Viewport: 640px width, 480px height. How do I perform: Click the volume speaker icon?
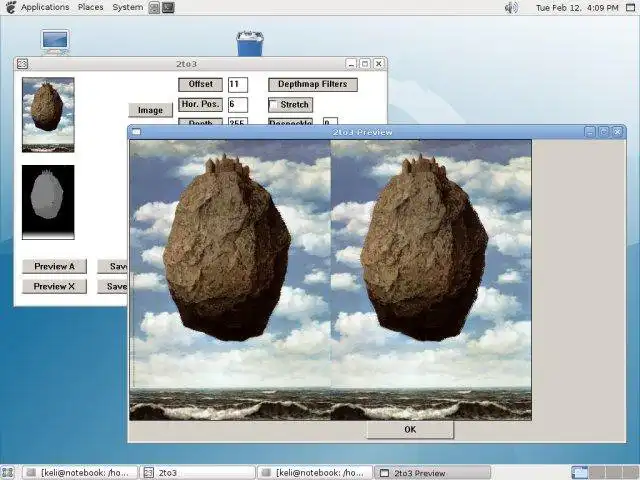pos(512,7)
